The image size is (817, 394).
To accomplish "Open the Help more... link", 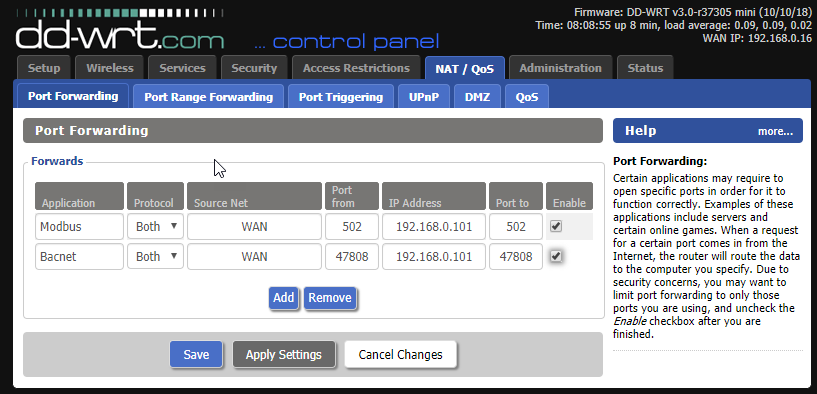I will [x=775, y=131].
